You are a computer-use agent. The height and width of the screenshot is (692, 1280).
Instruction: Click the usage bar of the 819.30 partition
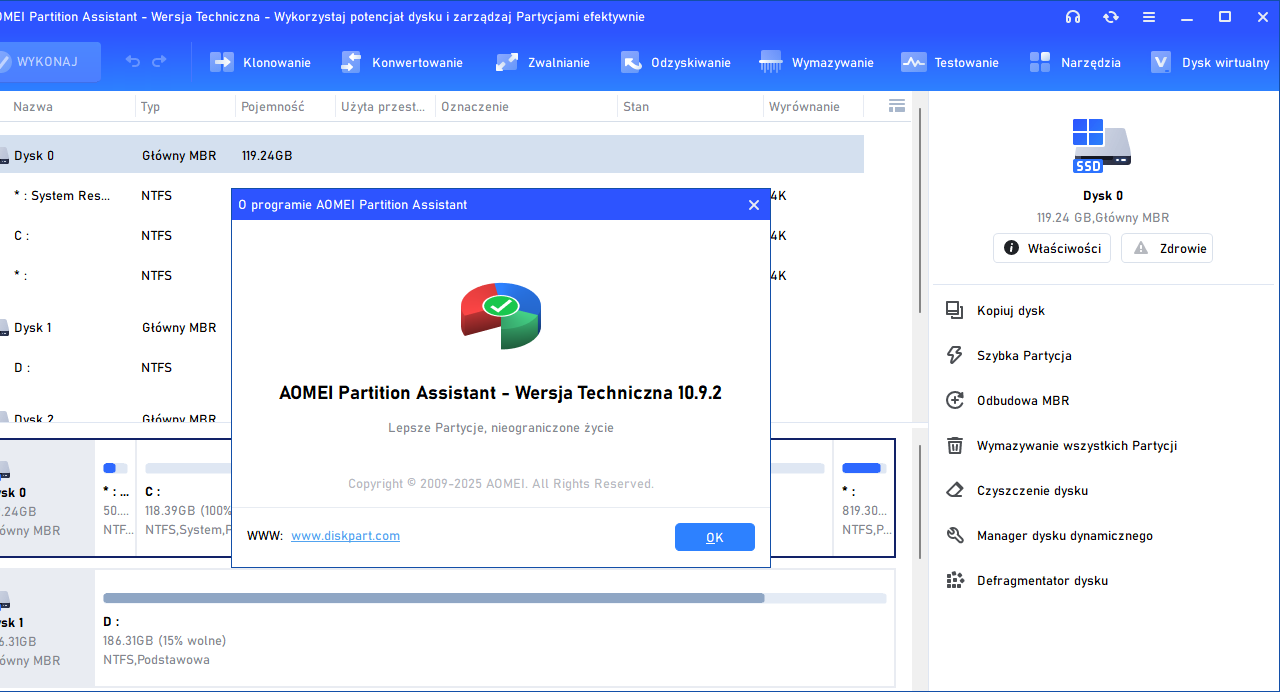[x=863, y=468]
